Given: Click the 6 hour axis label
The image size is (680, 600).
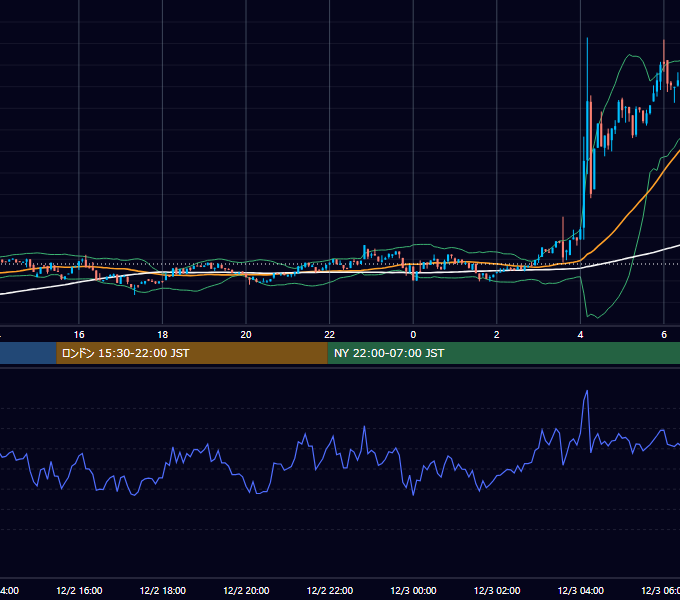Looking at the screenshot, I should (664, 335).
